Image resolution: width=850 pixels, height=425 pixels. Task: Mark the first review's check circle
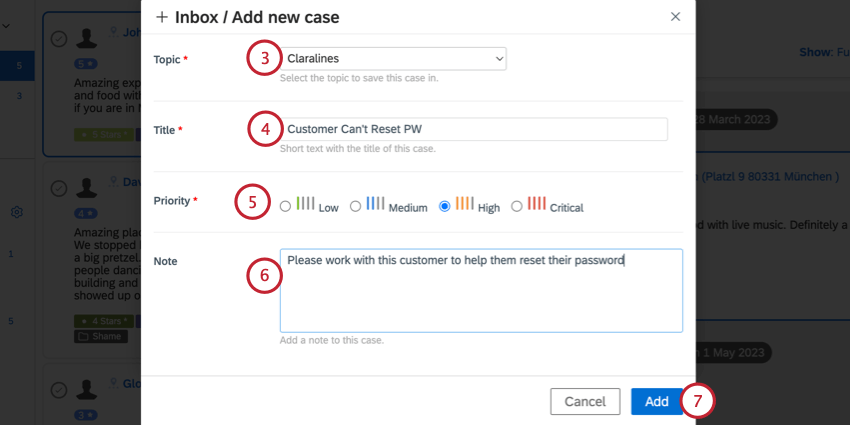(59, 38)
